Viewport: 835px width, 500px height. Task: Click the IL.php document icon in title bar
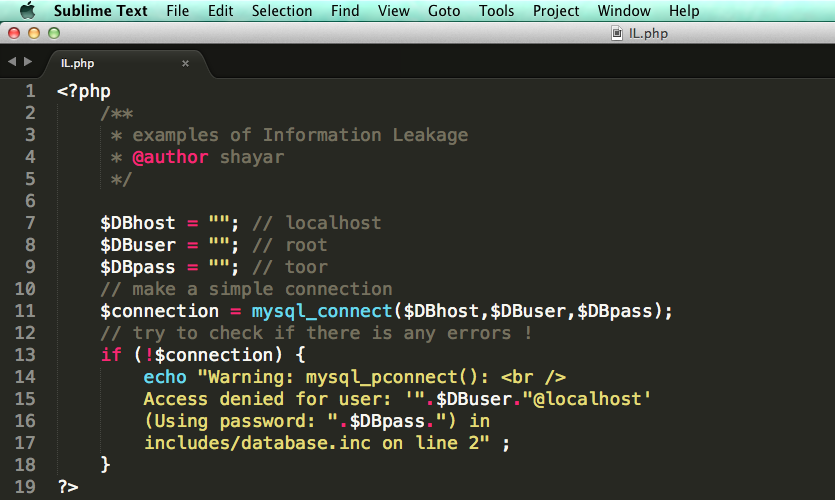pos(617,33)
